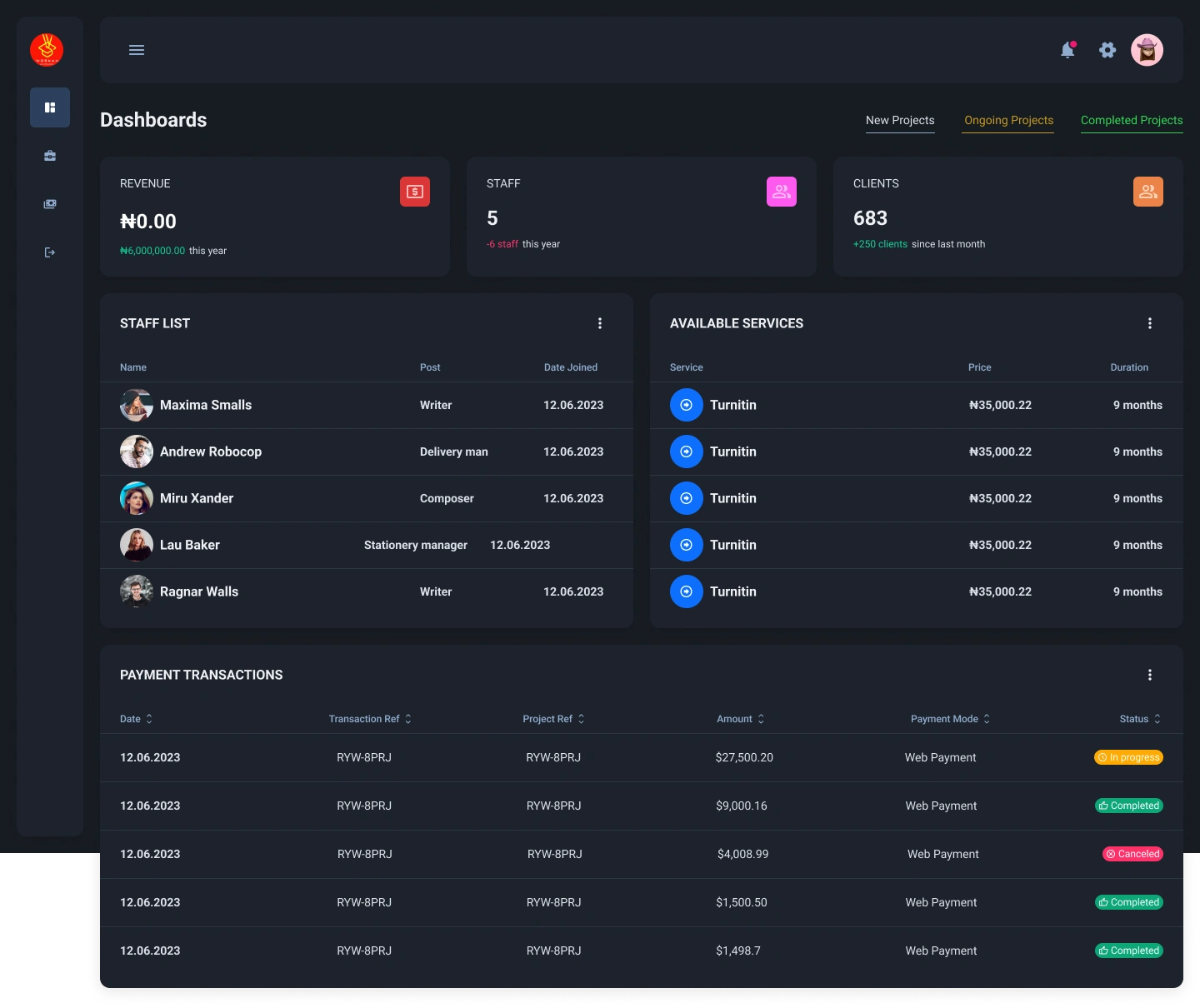Click the In progress status badge
Screen dimensions: 1200x1008
tap(1128, 757)
